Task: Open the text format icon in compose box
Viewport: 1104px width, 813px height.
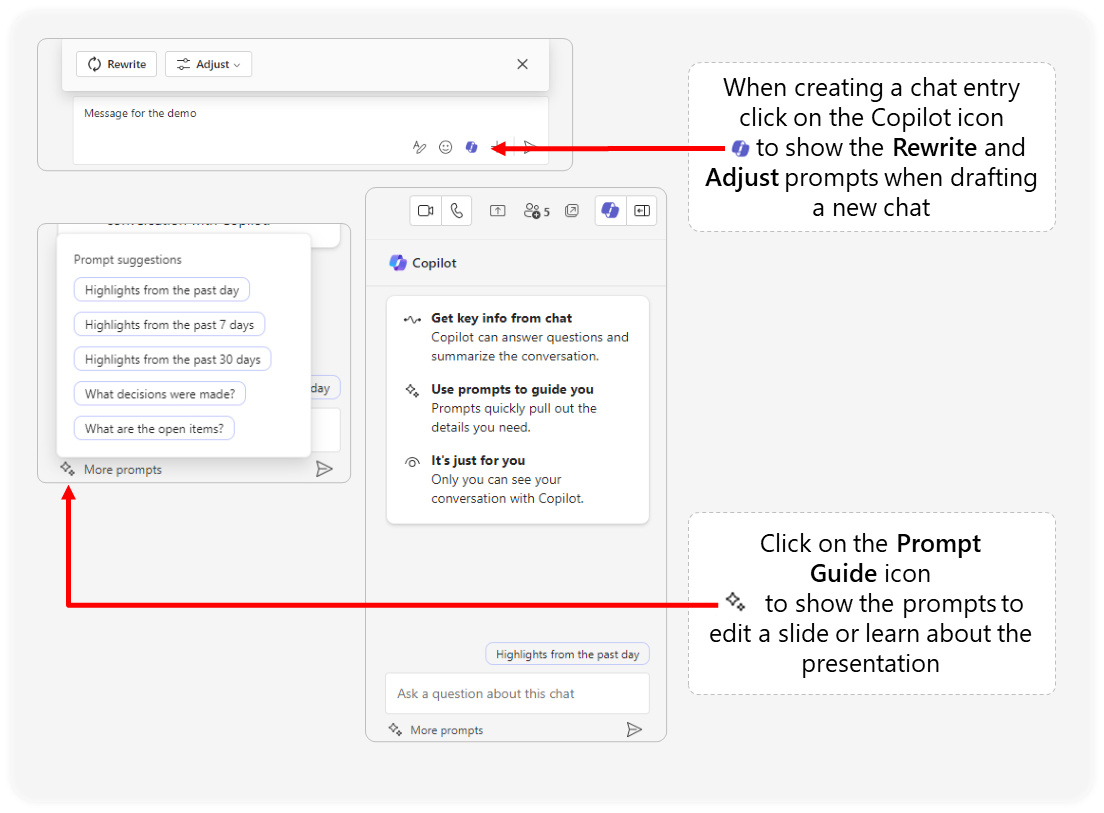Action: point(420,147)
